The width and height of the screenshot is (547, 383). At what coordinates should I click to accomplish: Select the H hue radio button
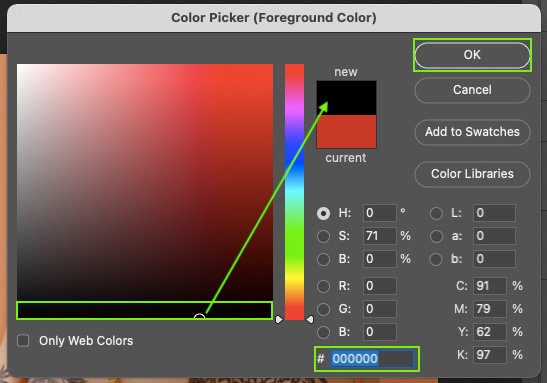pos(323,213)
